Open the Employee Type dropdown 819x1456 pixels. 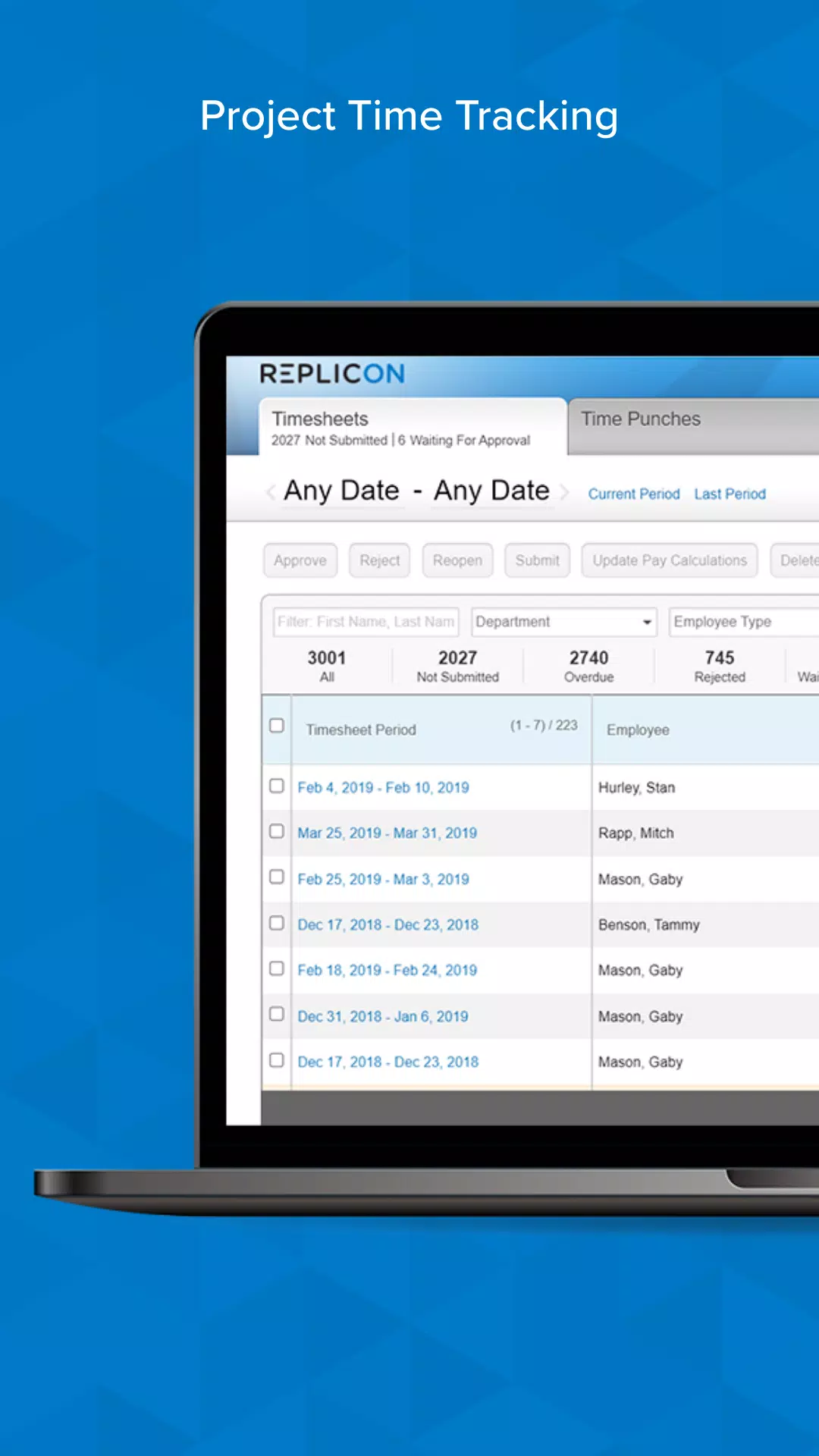coord(745,622)
